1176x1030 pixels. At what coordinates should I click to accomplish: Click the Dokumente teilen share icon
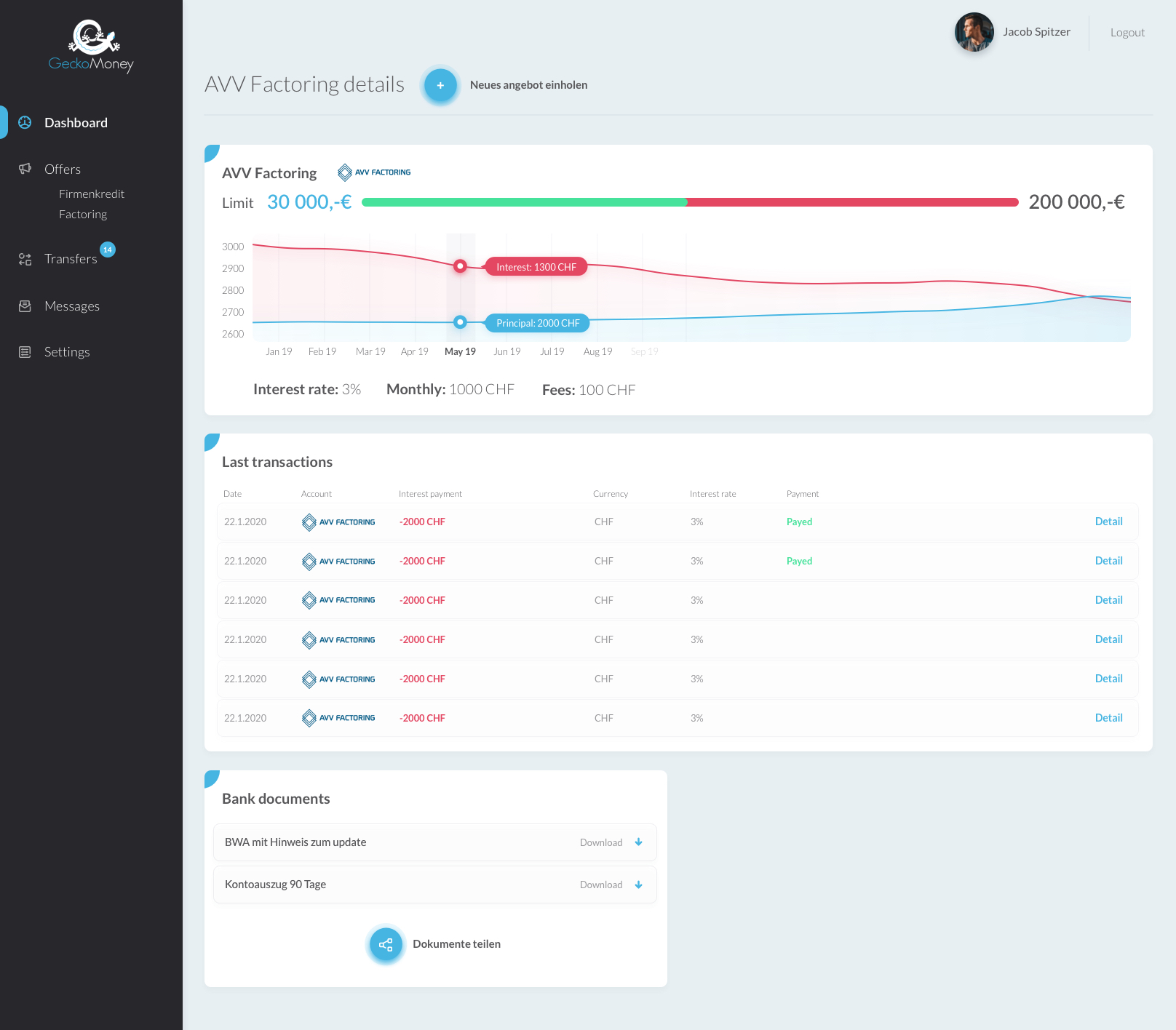(386, 944)
